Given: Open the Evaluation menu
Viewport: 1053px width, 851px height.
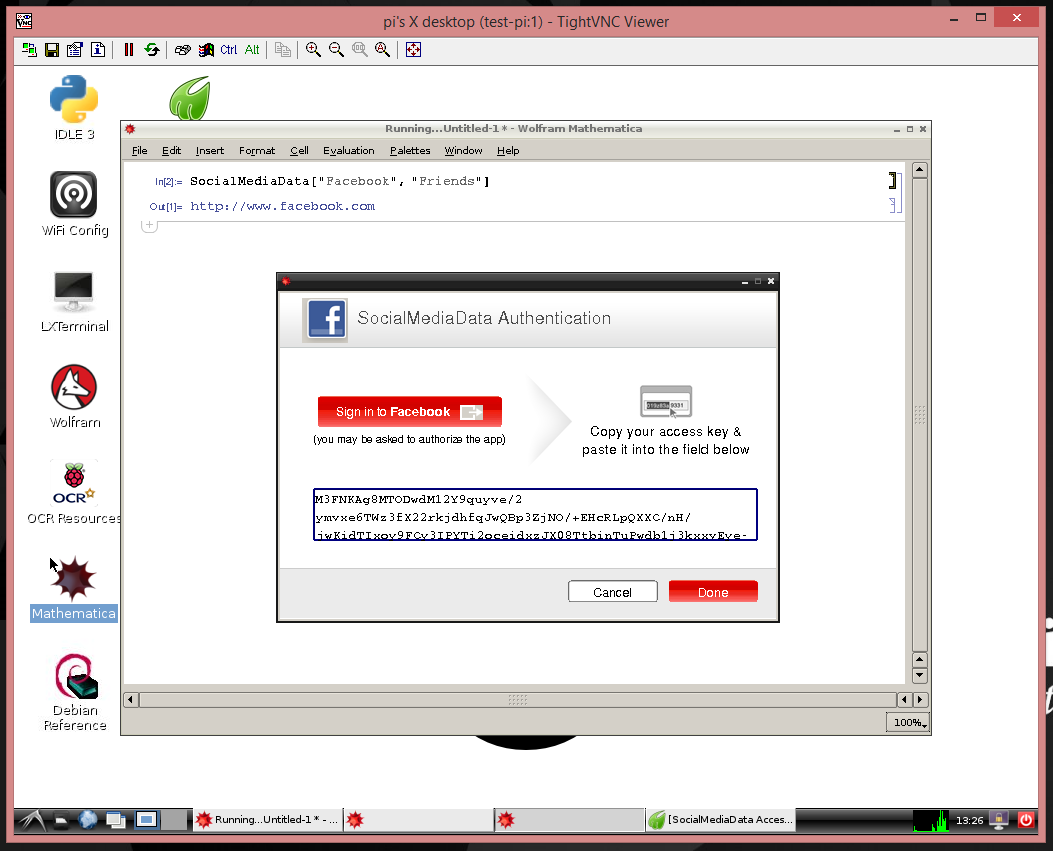Looking at the screenshot, I should 349,150.
